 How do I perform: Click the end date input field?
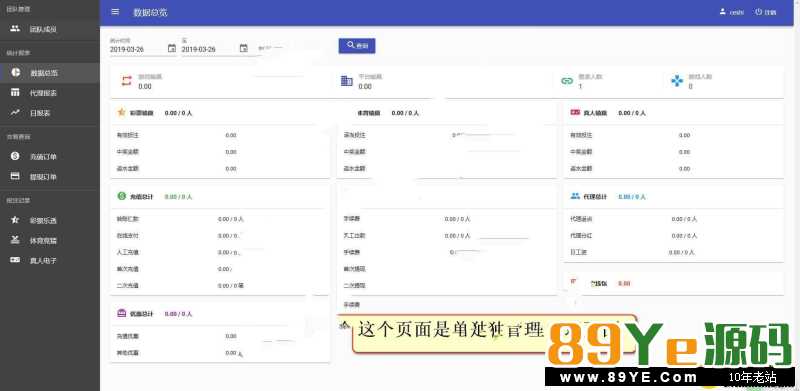click(x=209, y=49)
